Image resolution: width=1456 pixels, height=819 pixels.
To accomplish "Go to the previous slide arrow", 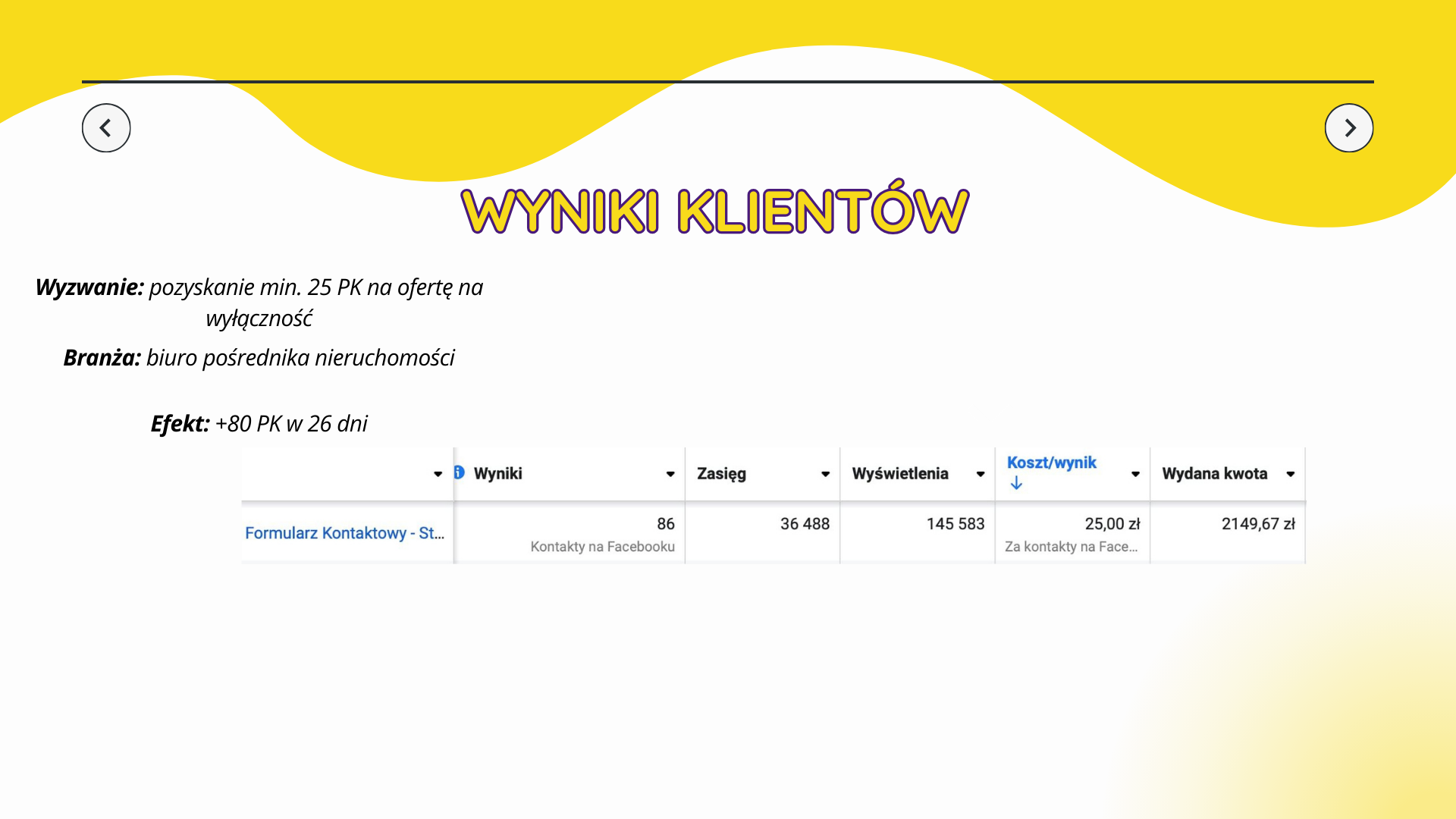I will pyautogui.click(x=106, y=127).
